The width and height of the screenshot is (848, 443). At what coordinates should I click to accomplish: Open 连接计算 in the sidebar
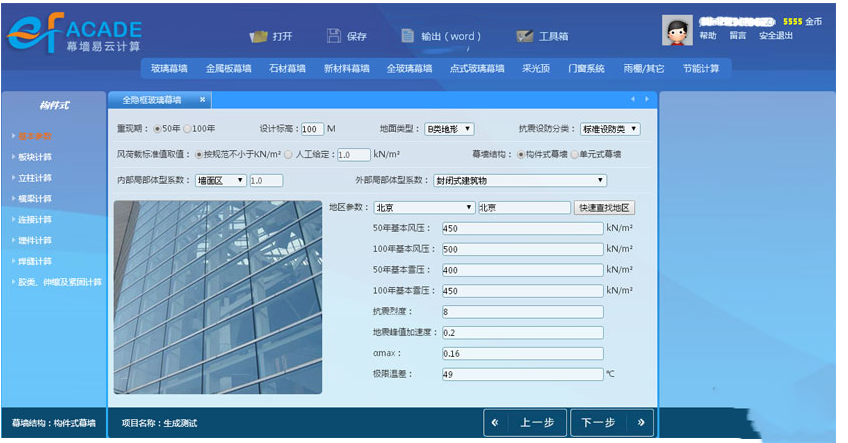35,220
